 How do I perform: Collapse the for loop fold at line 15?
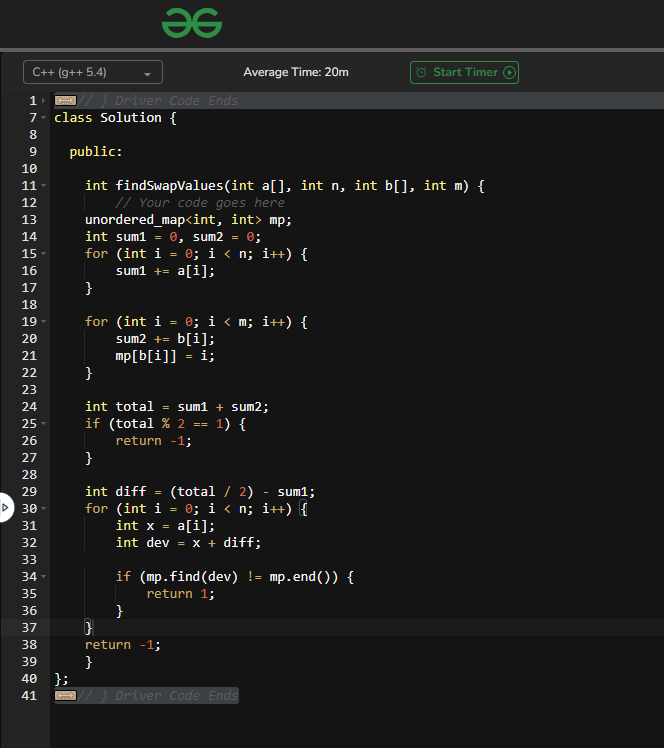(43, 253)
